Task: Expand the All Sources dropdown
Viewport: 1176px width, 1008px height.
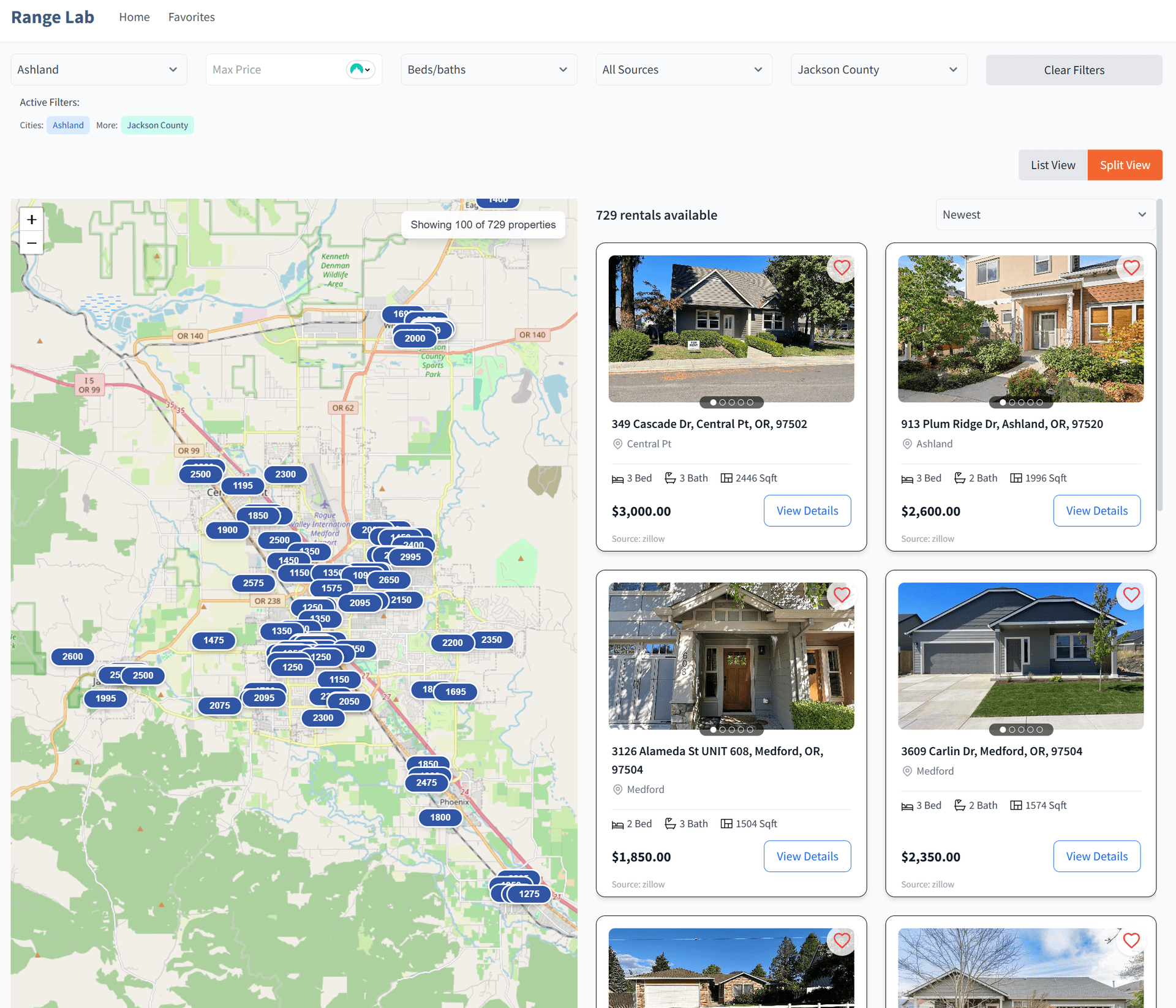Action: tap(684, 69)
